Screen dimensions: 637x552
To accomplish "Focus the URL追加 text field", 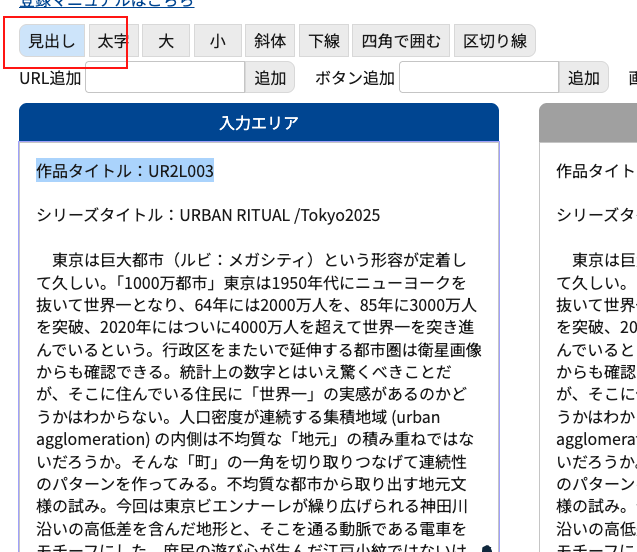I will [x=165, y=78].
